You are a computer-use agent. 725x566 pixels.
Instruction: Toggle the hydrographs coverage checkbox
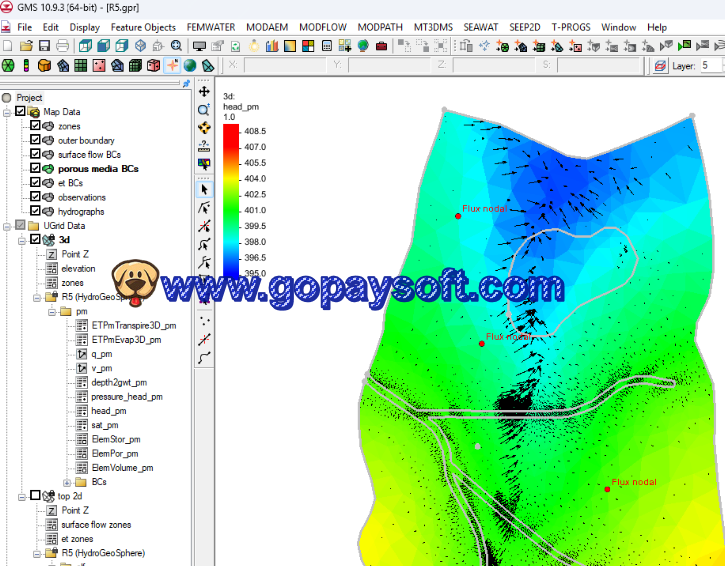35,211
